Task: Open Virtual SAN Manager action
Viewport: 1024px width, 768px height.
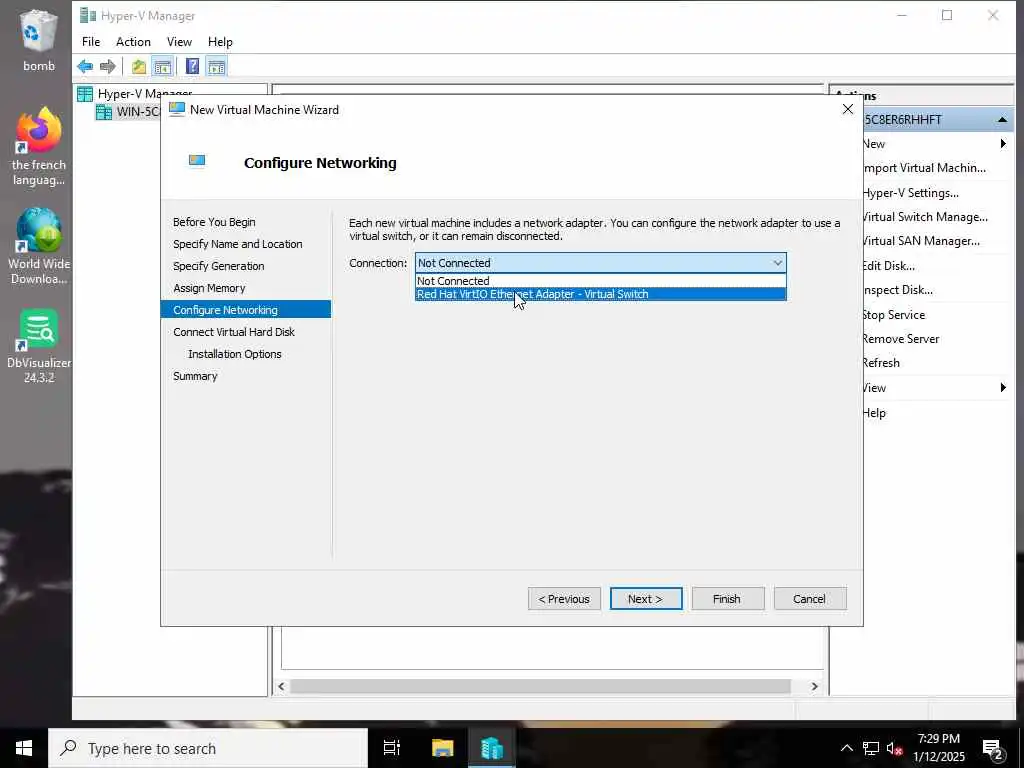Action: tap(921, 241)
